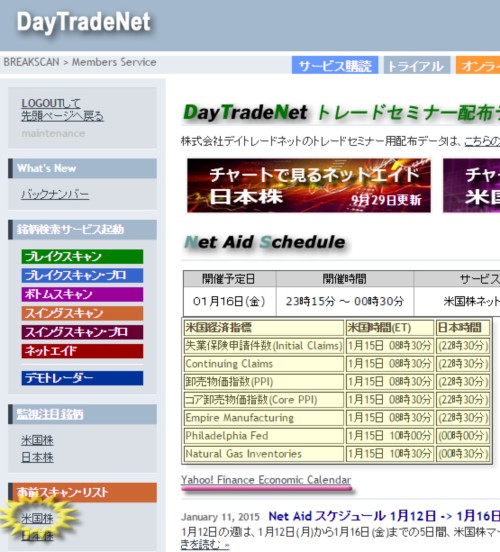Launch the purple ボトムスキャン button
This screenshot has width=500, height=552.
point(82,294)
